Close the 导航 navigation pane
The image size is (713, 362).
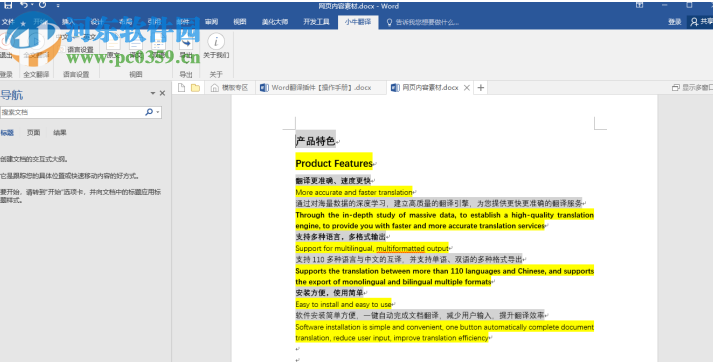click(x=162, y=93)
